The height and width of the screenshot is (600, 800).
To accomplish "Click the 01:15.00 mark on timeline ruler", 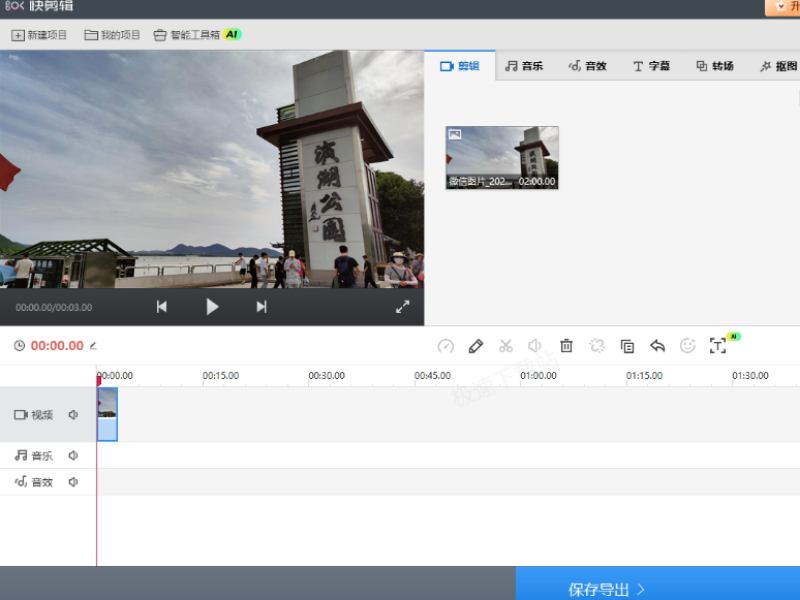I will coord(644,376).
